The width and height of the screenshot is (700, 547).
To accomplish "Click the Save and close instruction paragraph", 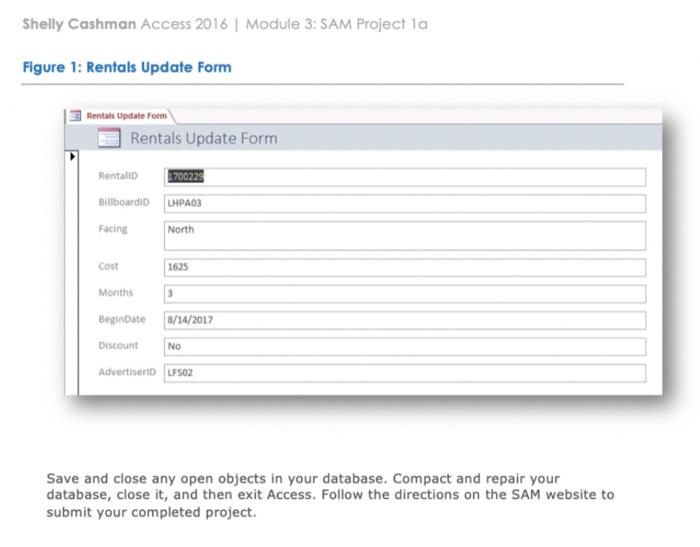I will click(330, 495).
